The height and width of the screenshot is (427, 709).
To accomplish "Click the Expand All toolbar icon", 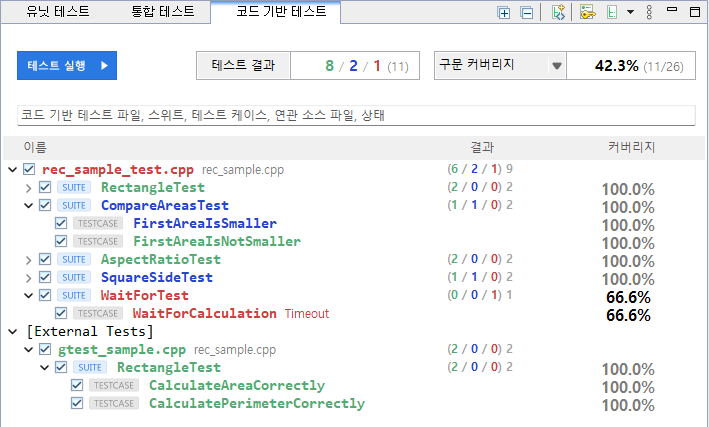I will click(504, 13).
